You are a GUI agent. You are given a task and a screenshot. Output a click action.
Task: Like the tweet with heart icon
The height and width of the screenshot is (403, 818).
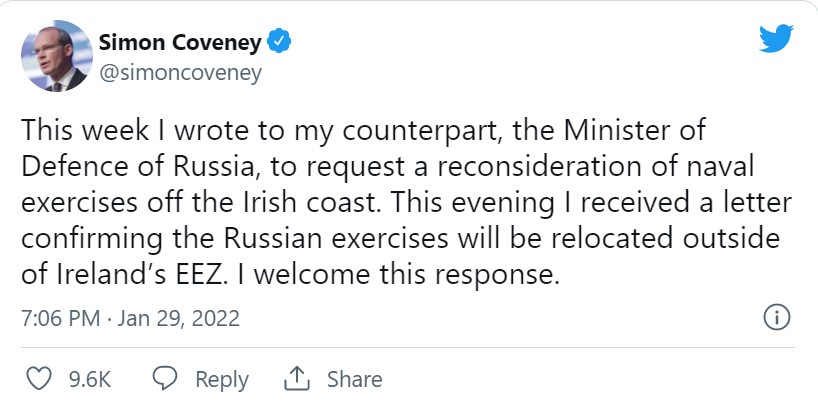[x=39, y=379]
